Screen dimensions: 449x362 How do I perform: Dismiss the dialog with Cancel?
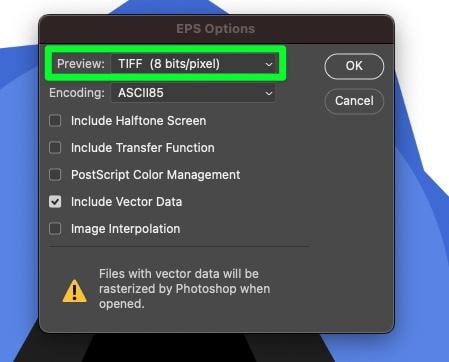(354, 101)
